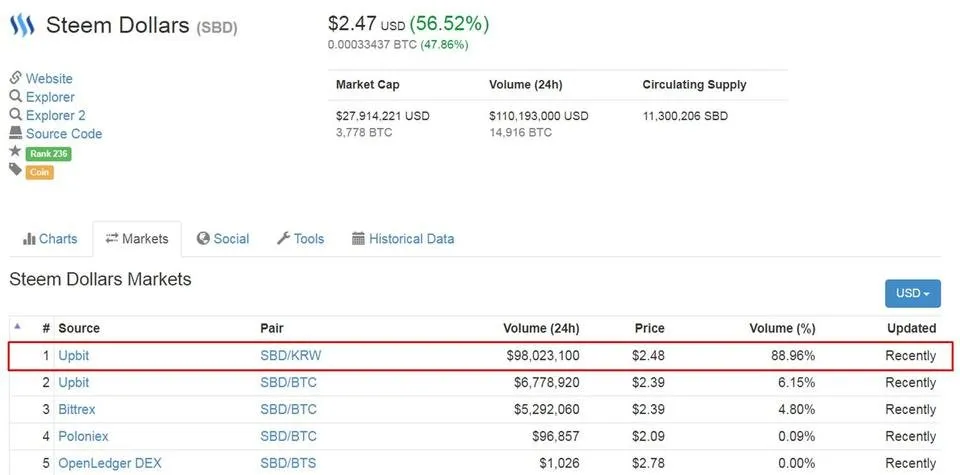Open Upbit source in row 1
The width and height of the screenshot is (960, 475).
click(73, 356)
